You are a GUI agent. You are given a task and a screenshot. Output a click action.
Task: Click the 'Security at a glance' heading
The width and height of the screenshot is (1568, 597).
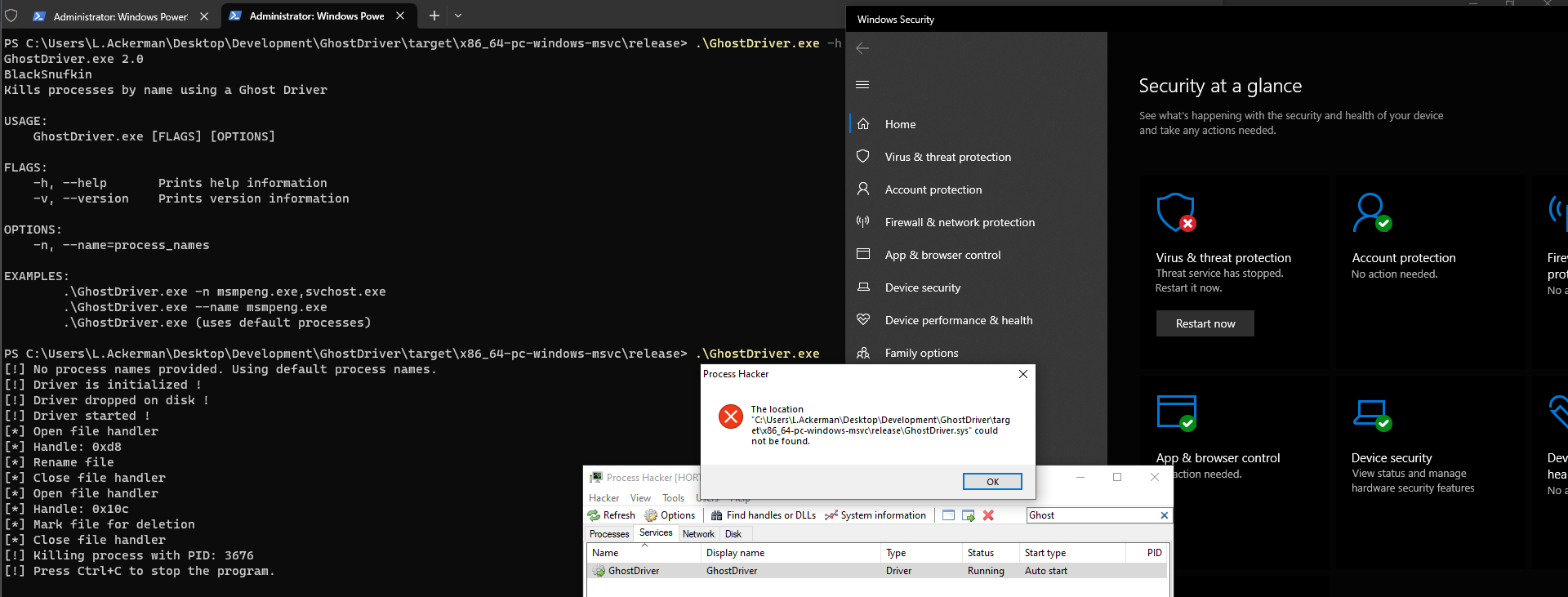1220,86
